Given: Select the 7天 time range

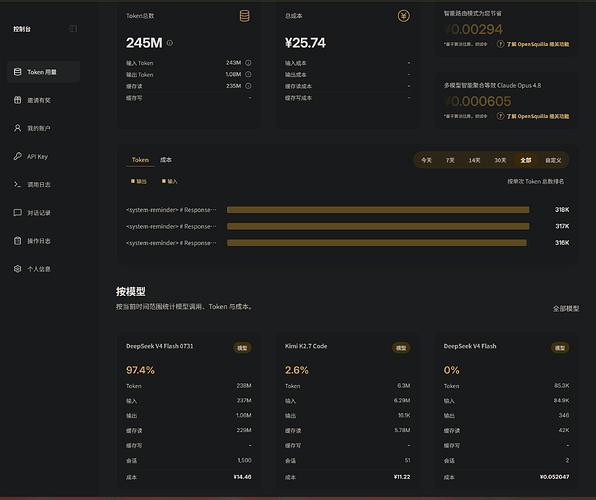Looking at the screenshot, I should coord(450,160).
